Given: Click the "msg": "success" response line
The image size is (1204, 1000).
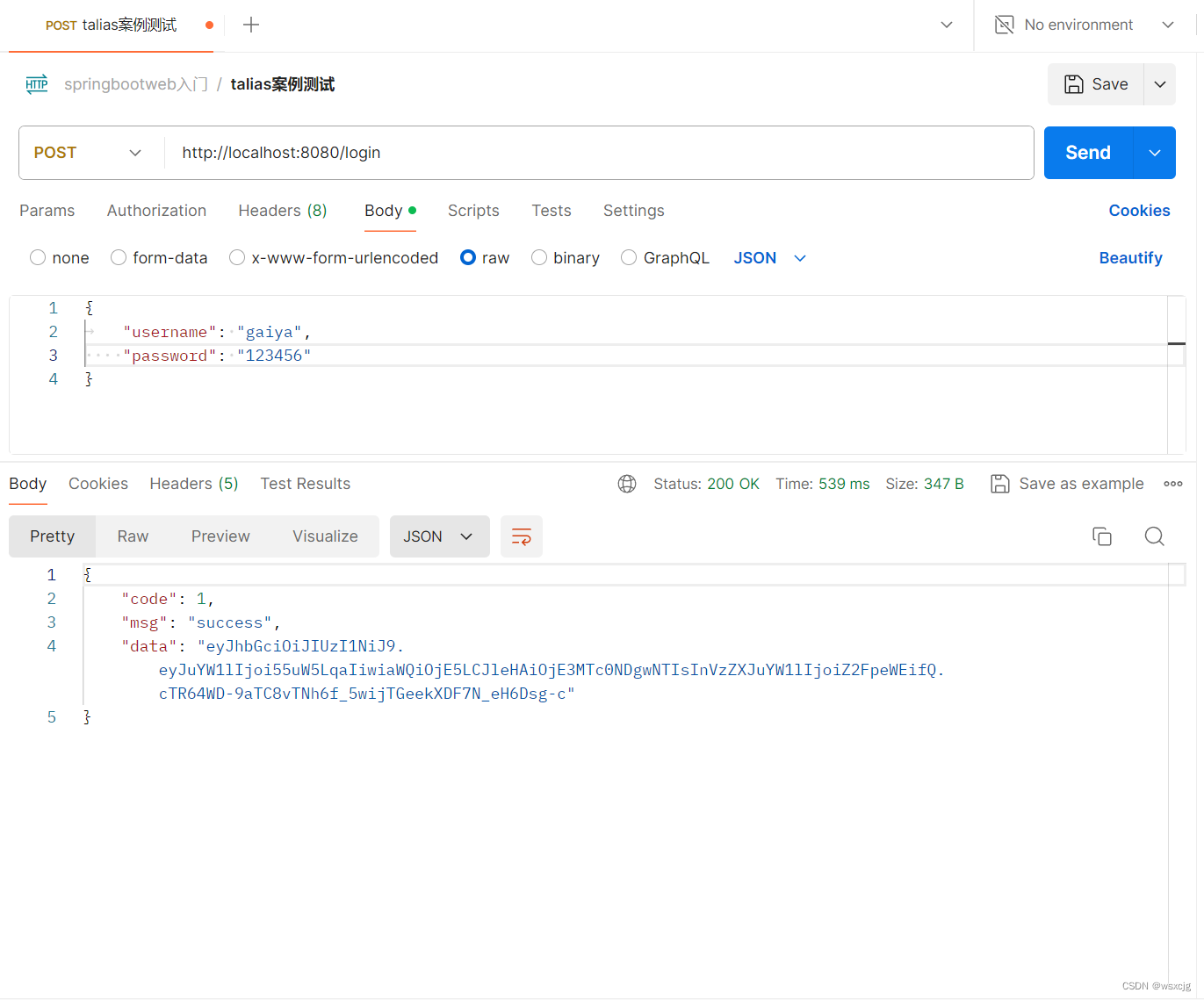Looking at the screenshot, I should point(201,622).
